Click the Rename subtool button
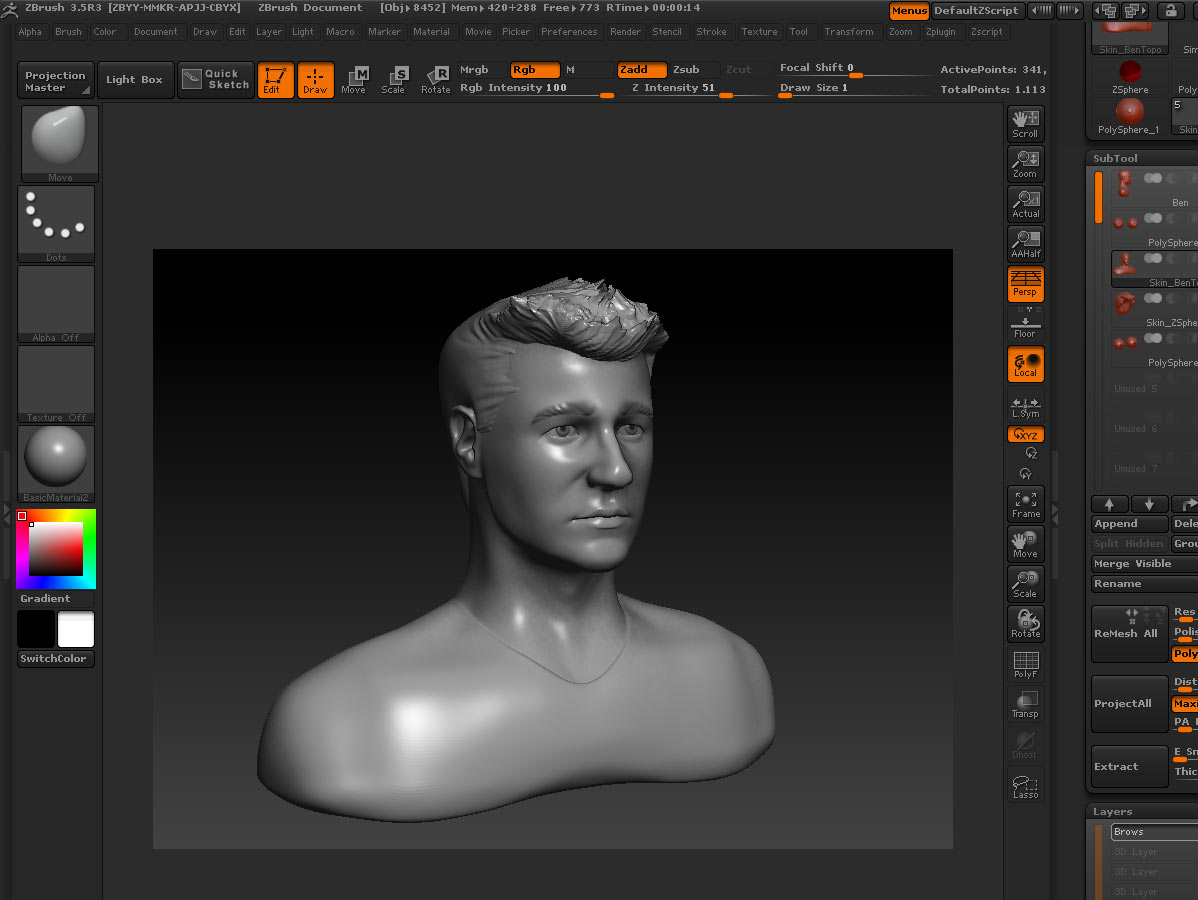The height and width of the screenshot is (900, 1198). coord(1145,584)
